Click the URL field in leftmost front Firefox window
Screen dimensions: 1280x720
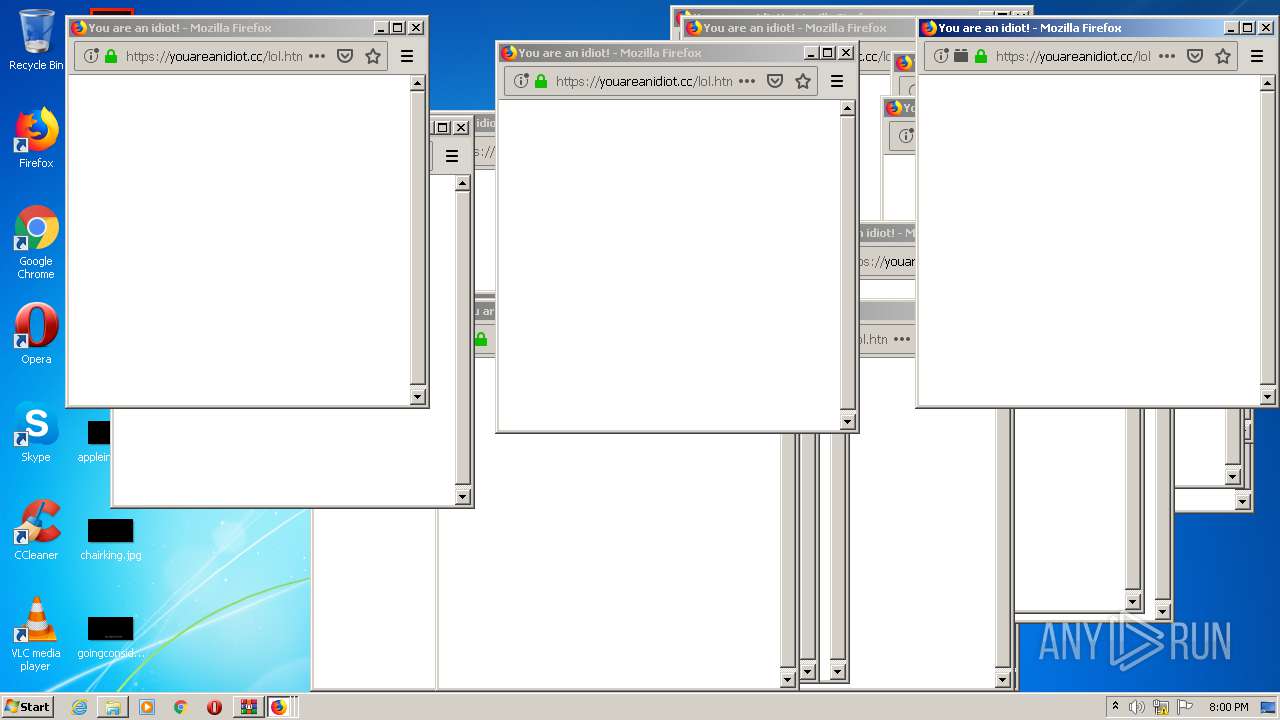point(214,56)
